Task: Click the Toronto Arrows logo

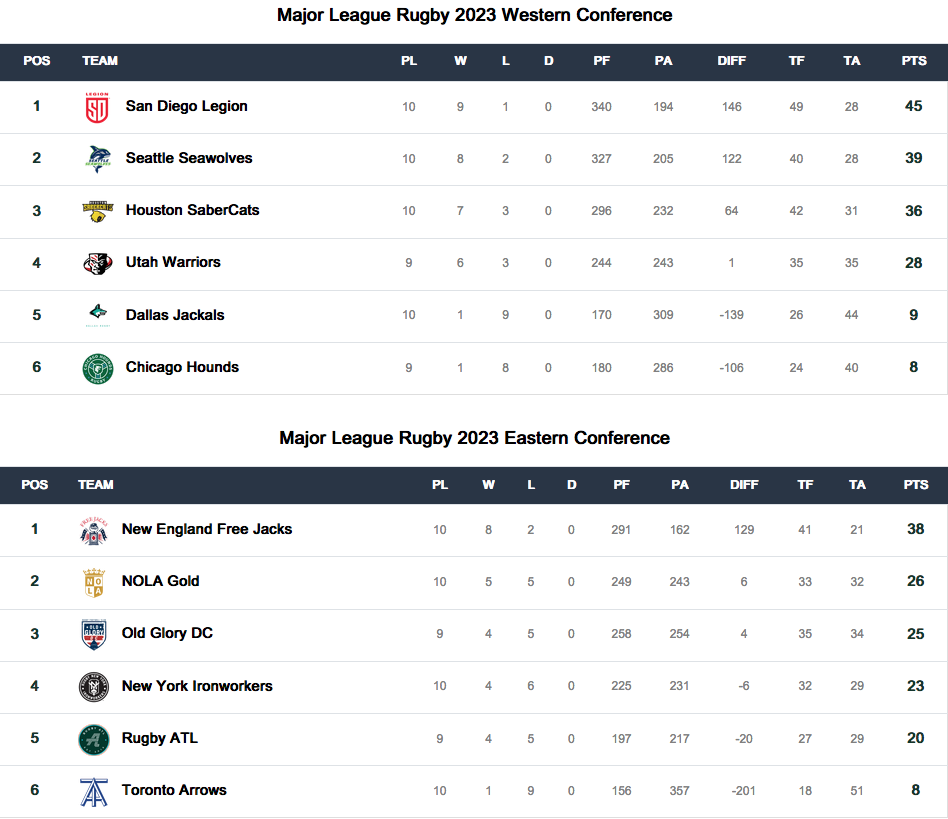Action: (94, 792)
